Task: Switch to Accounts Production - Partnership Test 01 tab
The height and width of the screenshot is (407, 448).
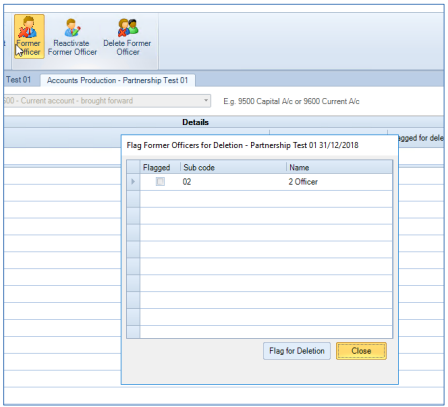Action: click(117, 80)
